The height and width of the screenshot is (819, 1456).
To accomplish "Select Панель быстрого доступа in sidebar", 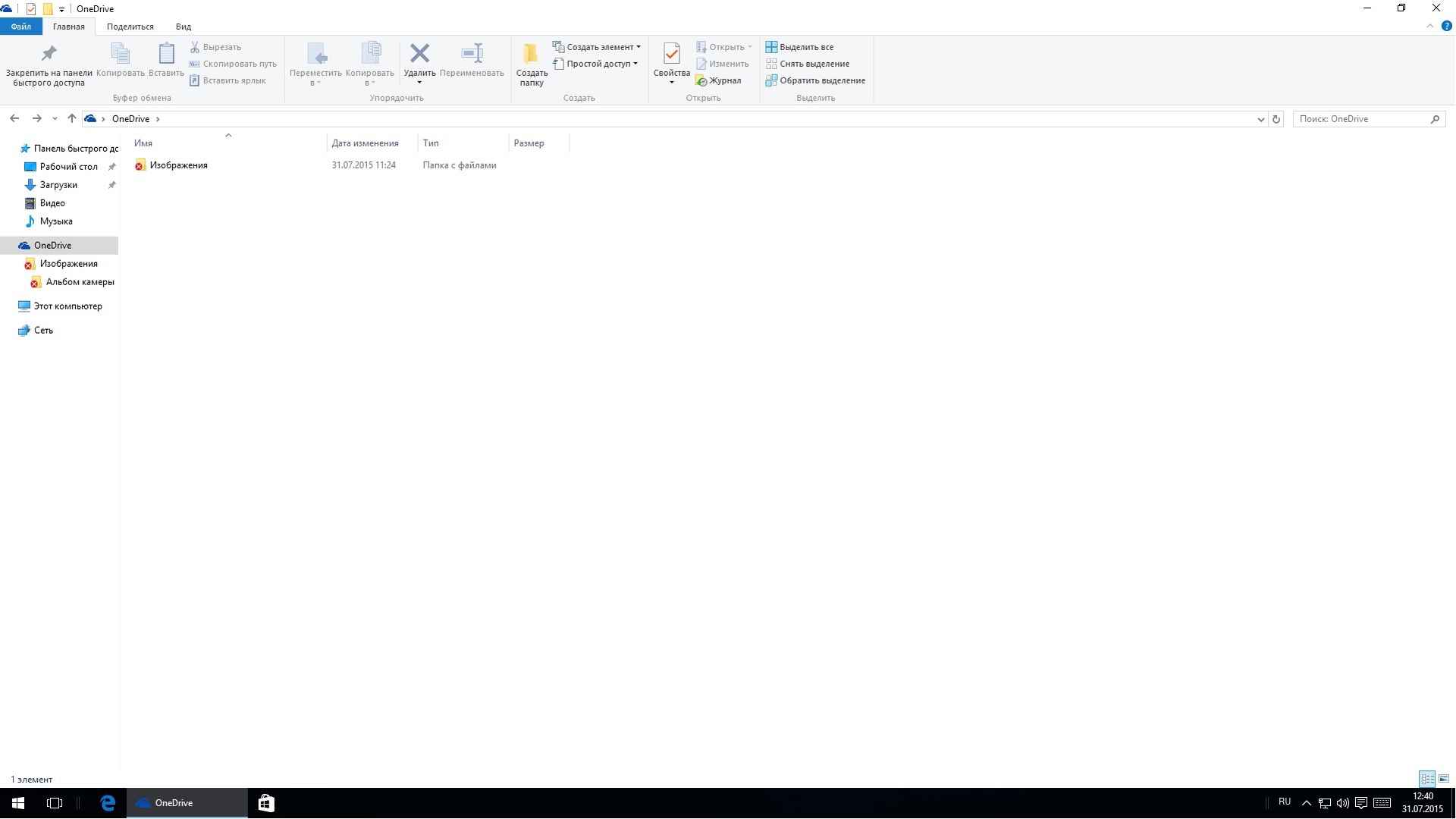I will tap(68, 149).
